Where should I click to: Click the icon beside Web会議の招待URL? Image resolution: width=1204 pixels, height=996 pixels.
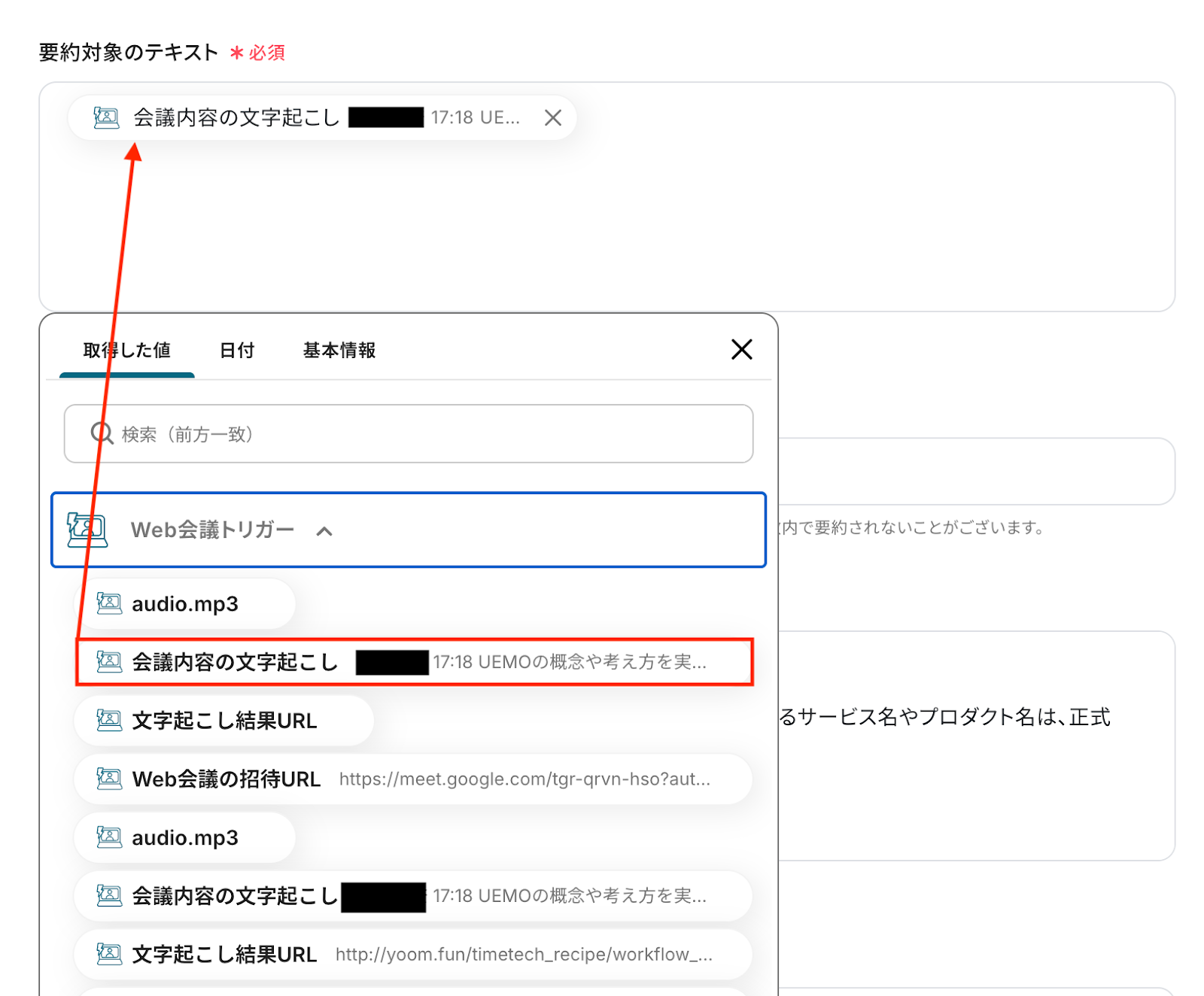109,779
